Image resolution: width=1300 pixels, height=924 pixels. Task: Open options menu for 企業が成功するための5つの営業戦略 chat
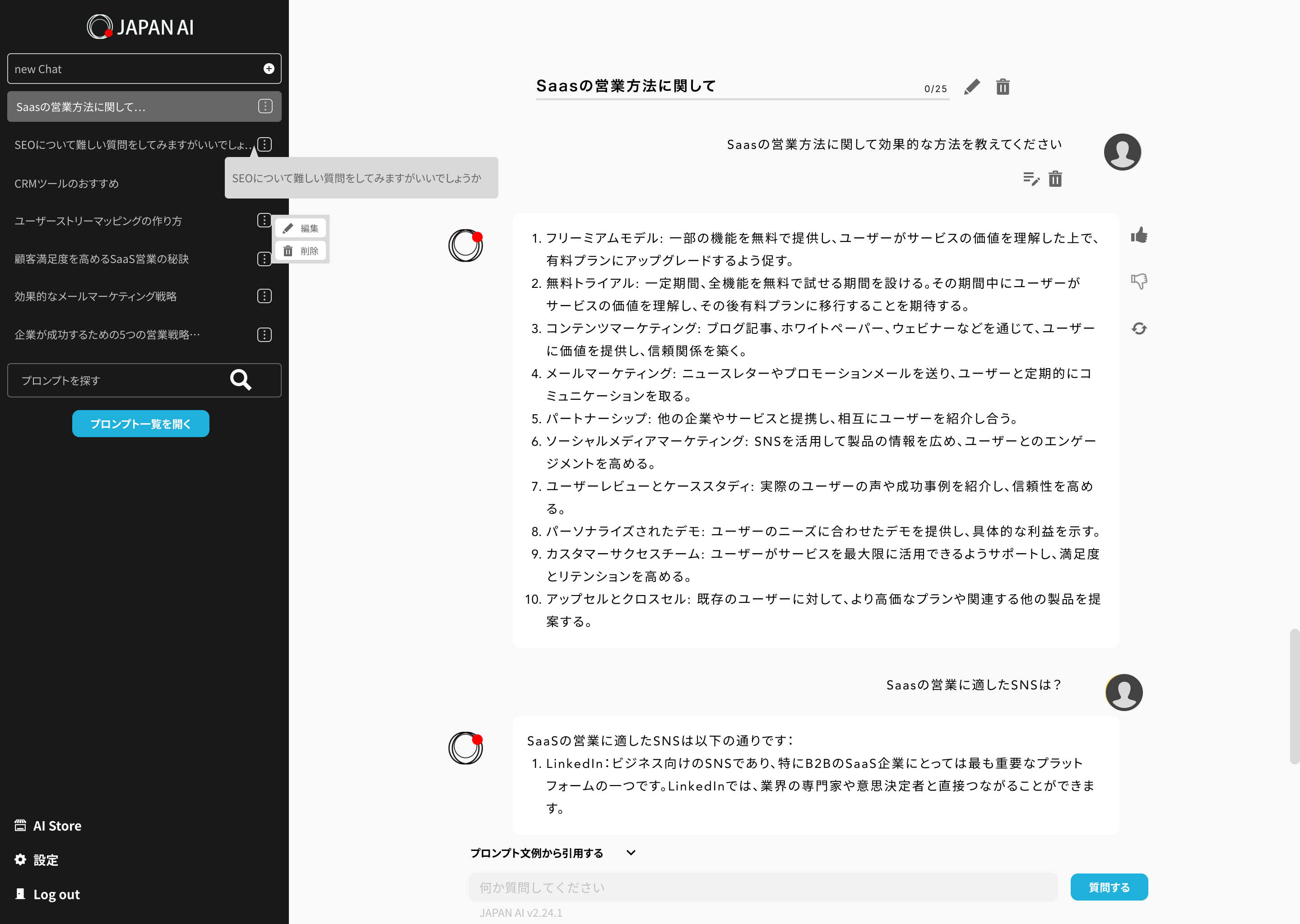(x=264, y=335)
